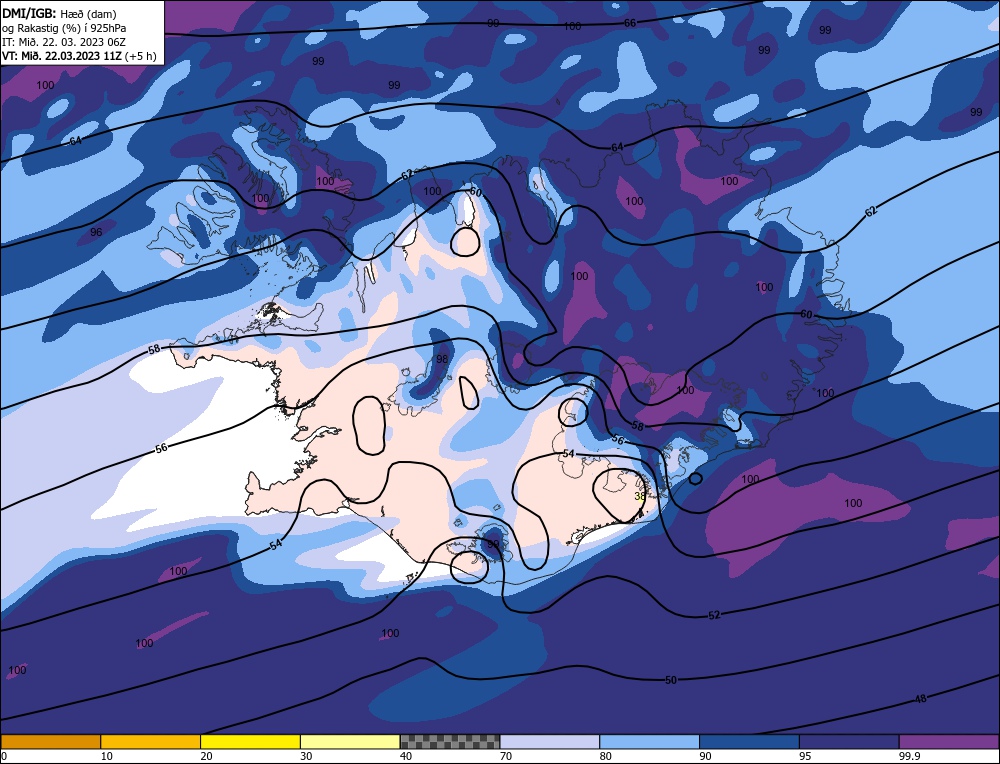This screenshot has width=1000, height=764.
Task: Pick the light blue 80–90 legend swatch
Action: pyautogui.click(x=649, y=741)
